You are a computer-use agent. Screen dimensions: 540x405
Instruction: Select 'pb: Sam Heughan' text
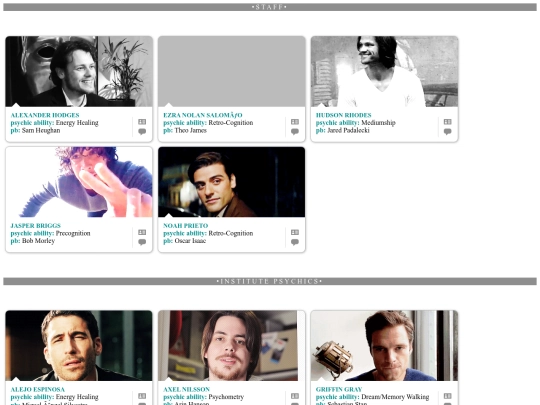point(35,131)
